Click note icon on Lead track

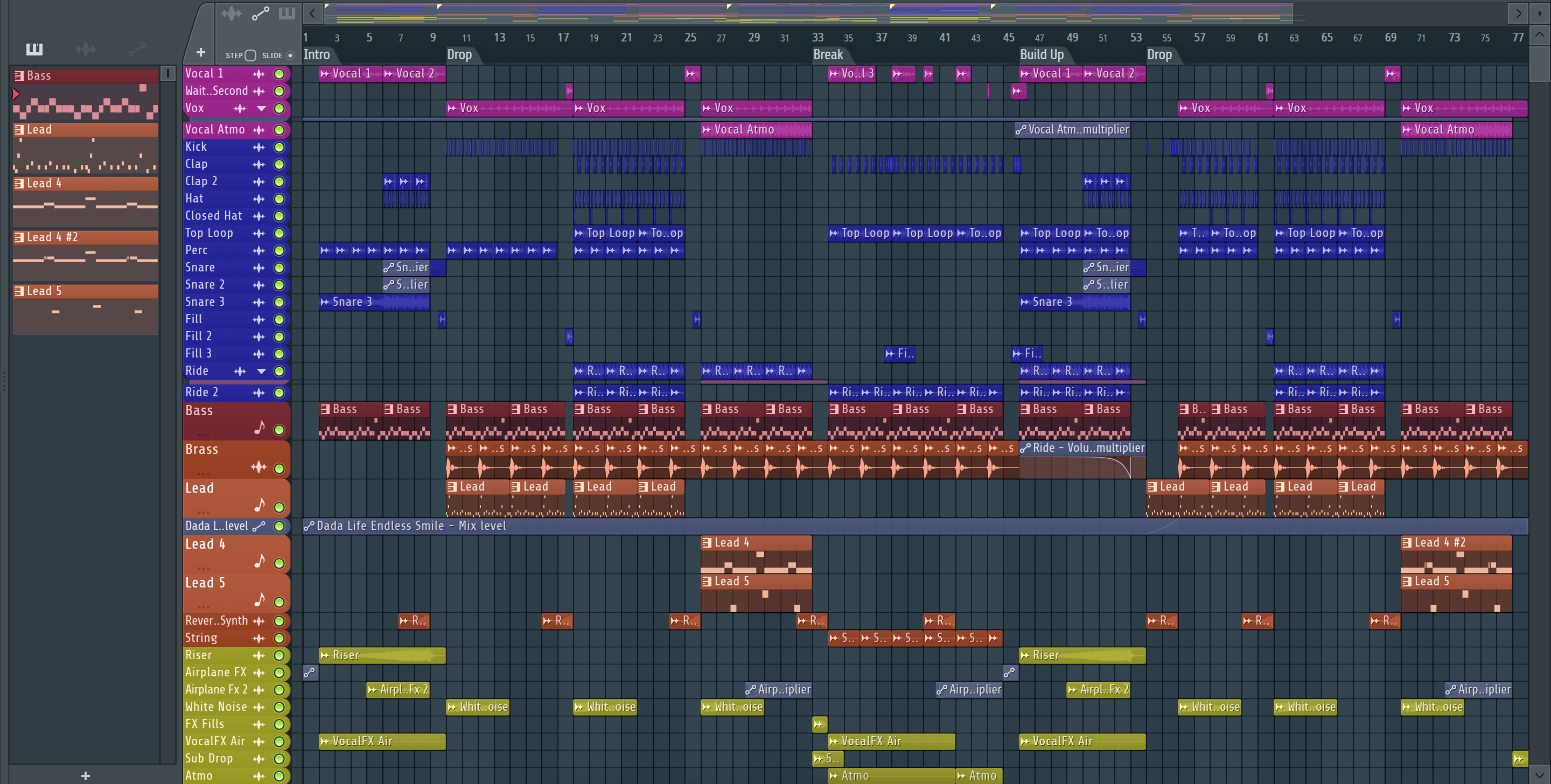[x=260, y=505]
